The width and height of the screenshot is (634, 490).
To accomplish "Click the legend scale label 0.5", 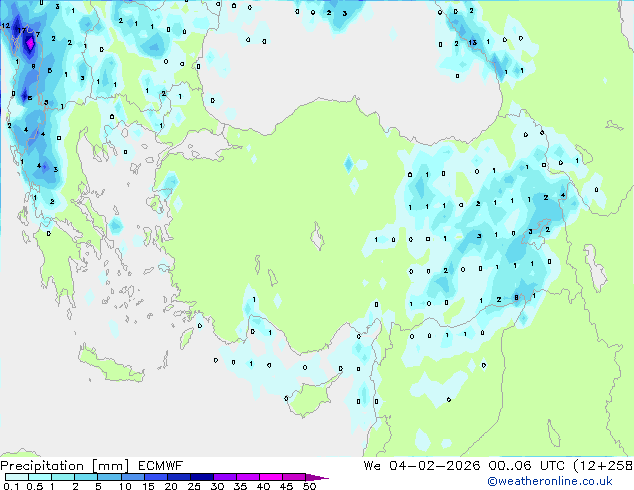I will coord(34,486).
